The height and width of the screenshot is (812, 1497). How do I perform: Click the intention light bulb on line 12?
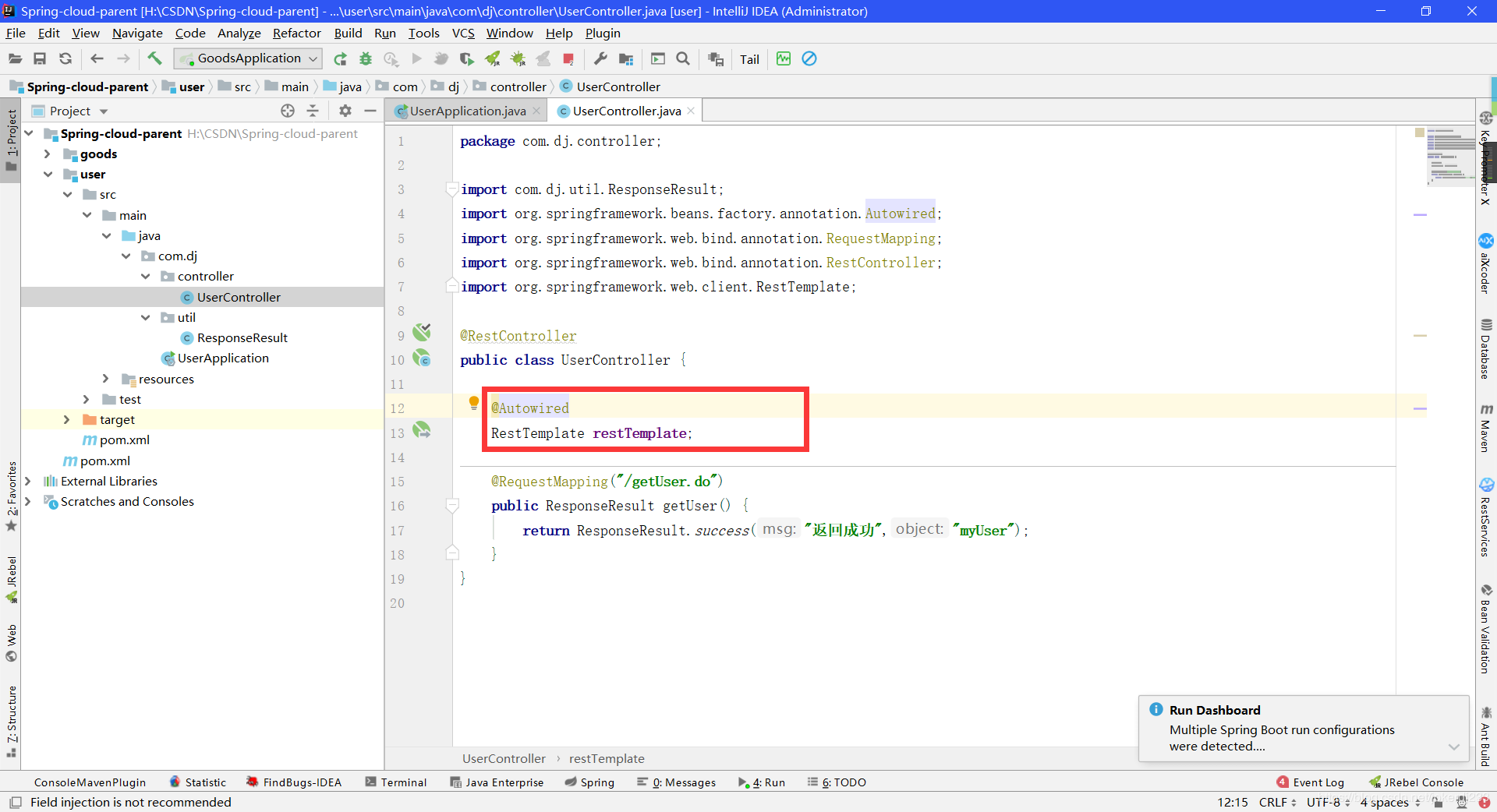click(473, 403)
